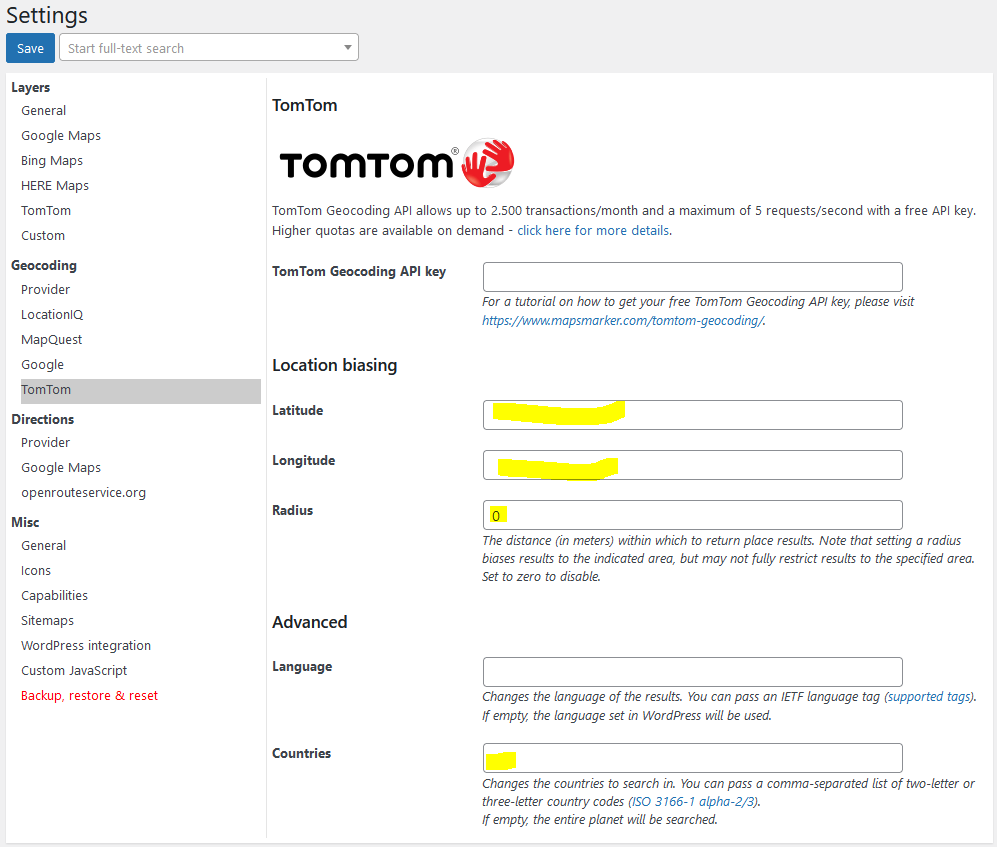
Task: Click the Radius label
Action: tap(292, 510)
